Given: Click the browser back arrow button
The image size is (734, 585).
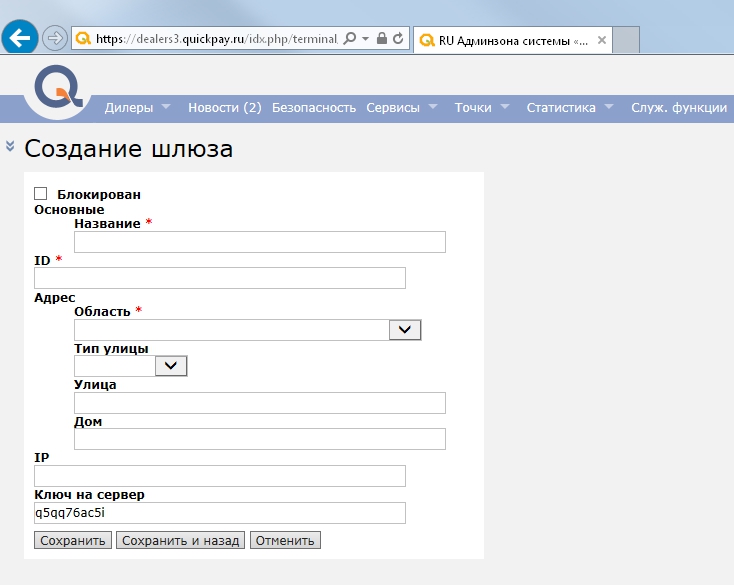Looking at the screenshot, I should 20,38.
